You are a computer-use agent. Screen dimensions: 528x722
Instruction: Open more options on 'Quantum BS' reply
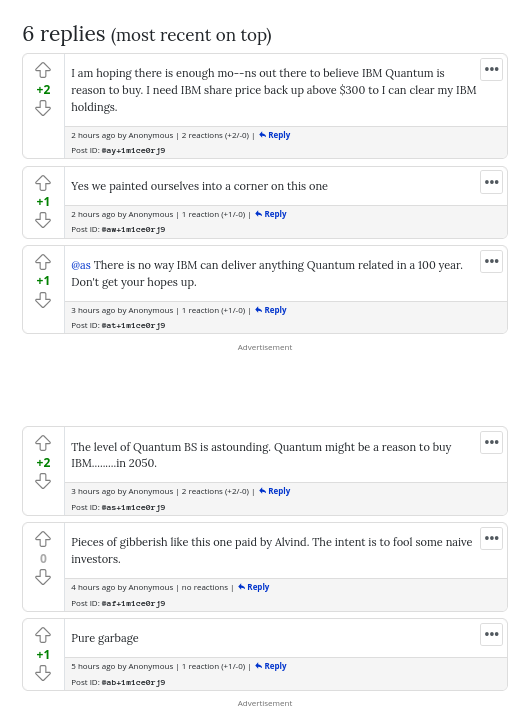[x=491, y=442]
